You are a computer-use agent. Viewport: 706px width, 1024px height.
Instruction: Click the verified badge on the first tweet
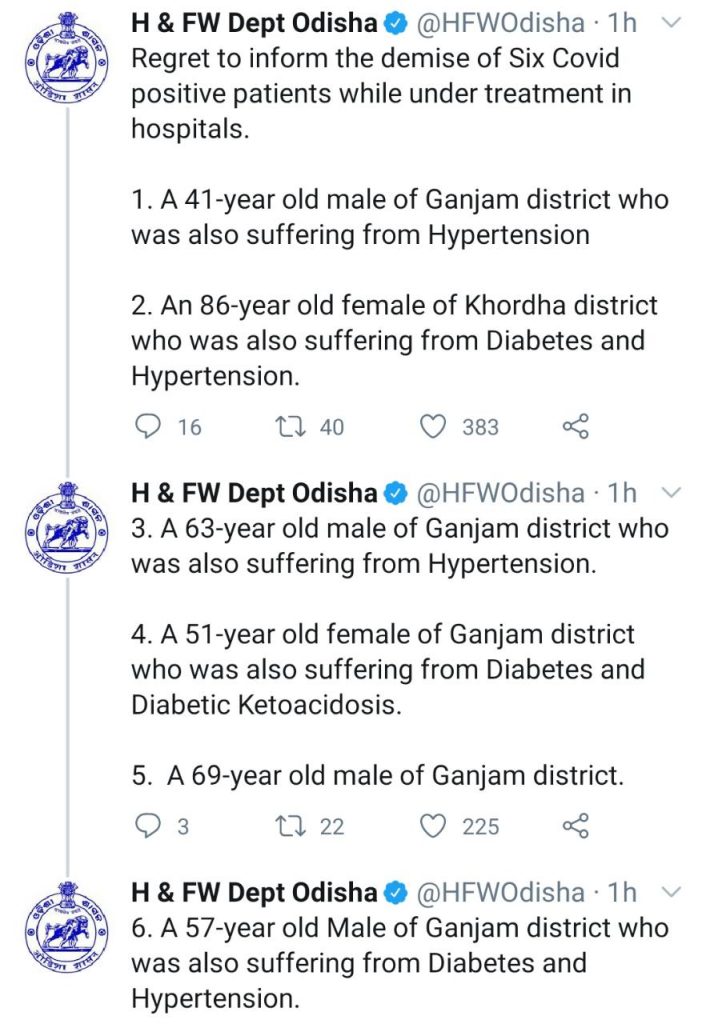click(x=396, y=24)
